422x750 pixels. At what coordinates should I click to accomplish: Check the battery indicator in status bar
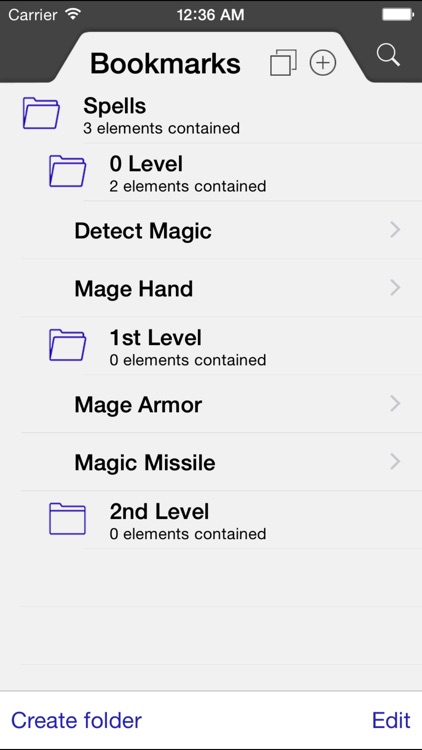(x=398, y=15)
